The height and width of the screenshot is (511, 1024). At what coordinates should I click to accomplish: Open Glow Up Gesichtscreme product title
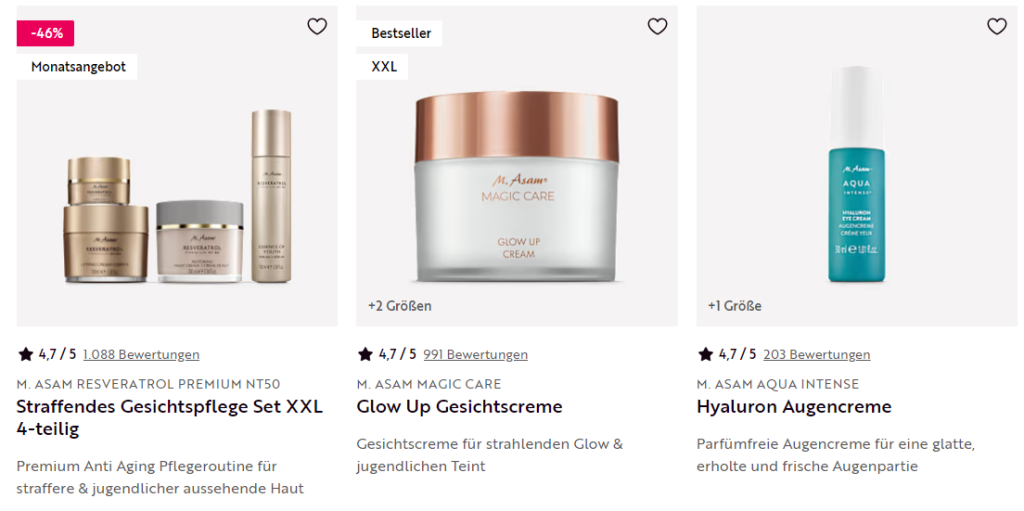(x=459, y=406)
